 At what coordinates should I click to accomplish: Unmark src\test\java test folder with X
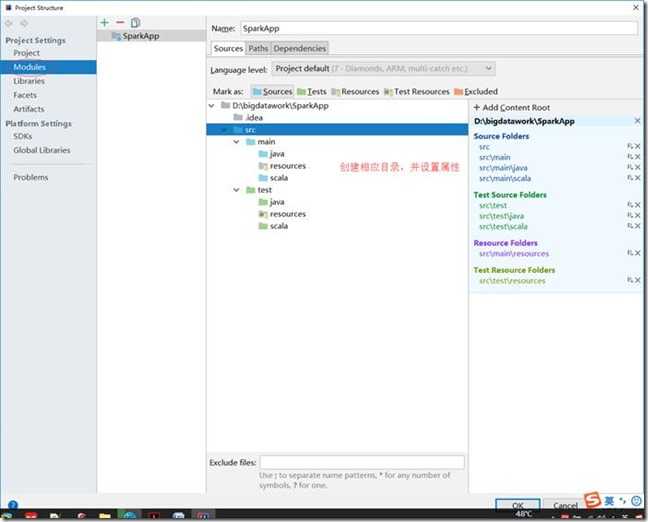[x=638, y=215]
